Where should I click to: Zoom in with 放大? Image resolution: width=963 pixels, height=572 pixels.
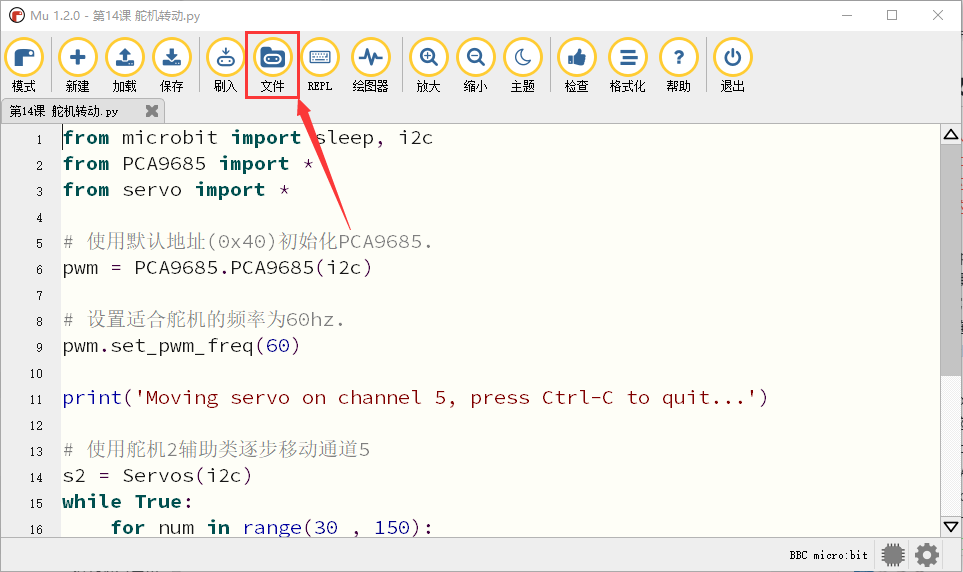tap(428, 65)
